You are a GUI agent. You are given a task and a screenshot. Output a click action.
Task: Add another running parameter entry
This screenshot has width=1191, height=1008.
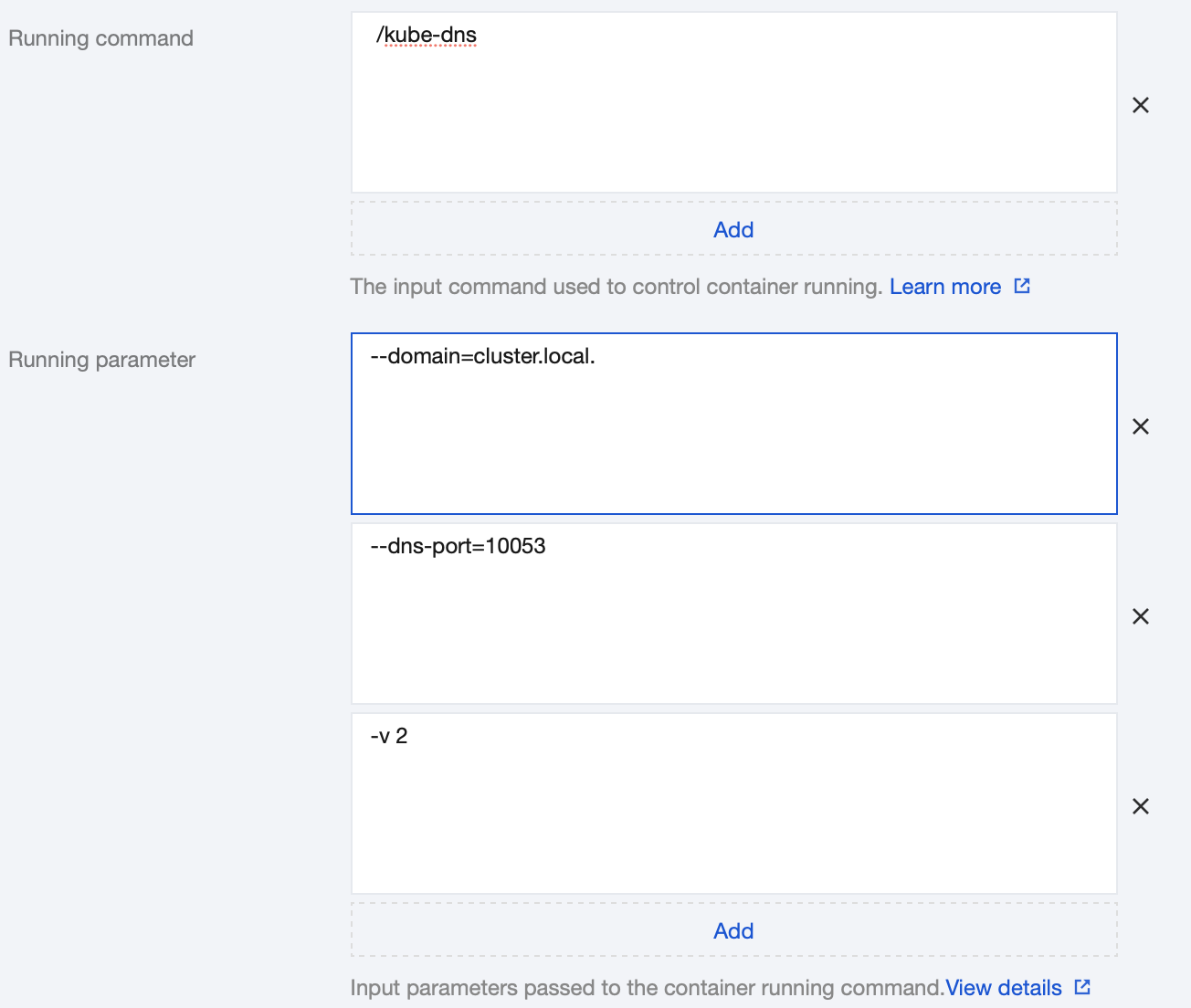pyautogui.click(x=733, y=930)
